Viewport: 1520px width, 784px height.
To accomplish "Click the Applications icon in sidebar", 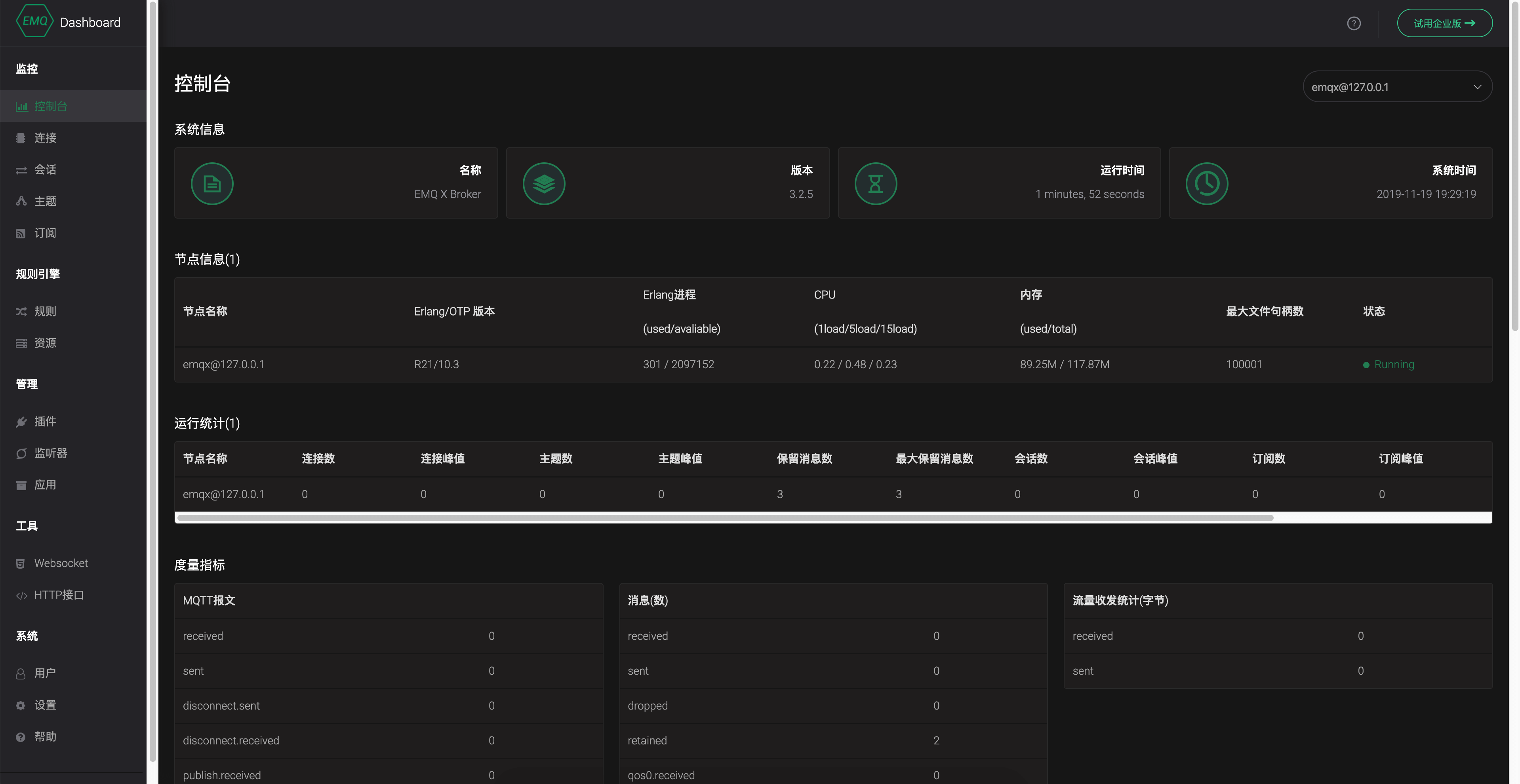I will 21,485.
